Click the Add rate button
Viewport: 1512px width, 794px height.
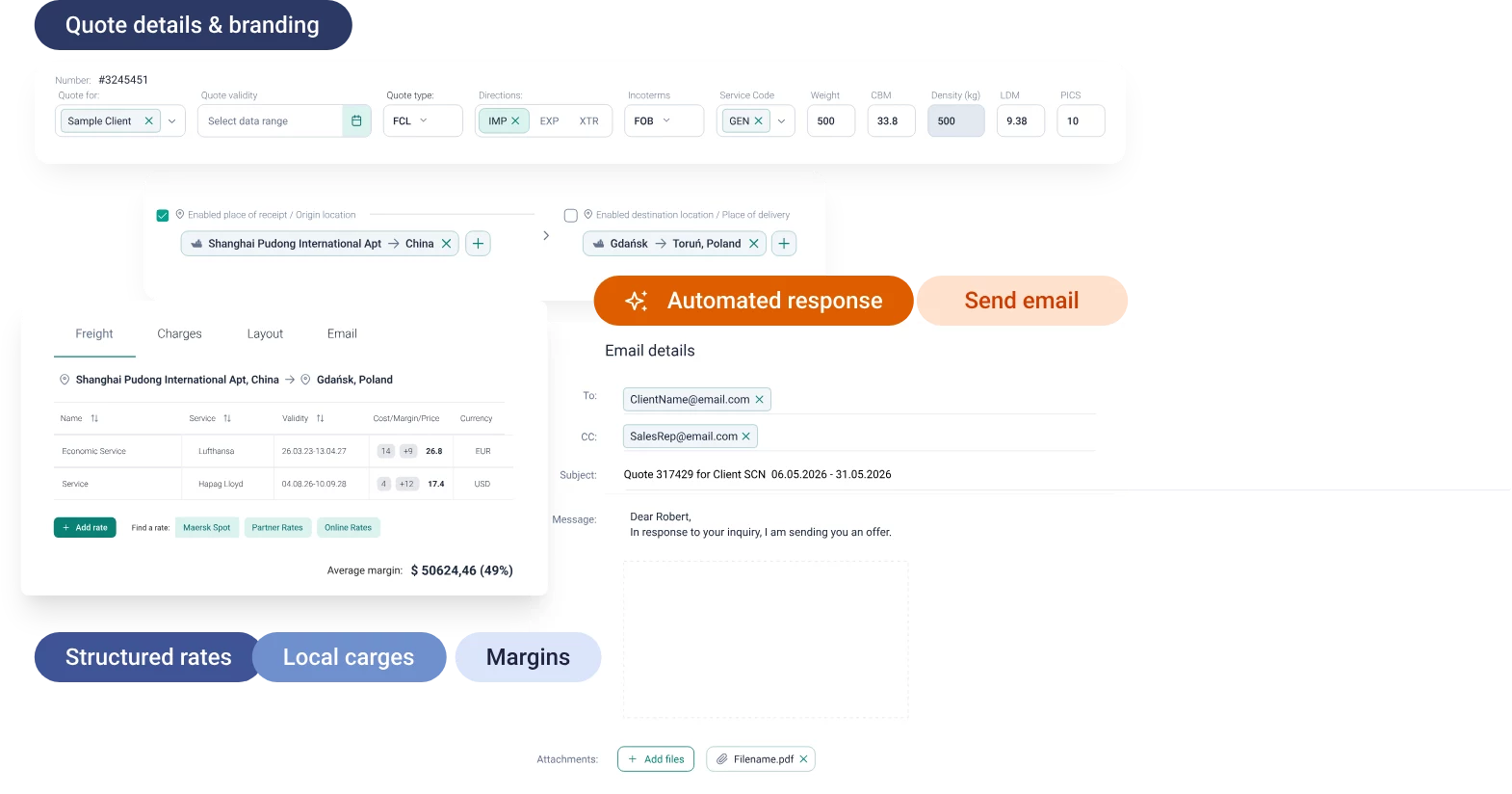85,528
